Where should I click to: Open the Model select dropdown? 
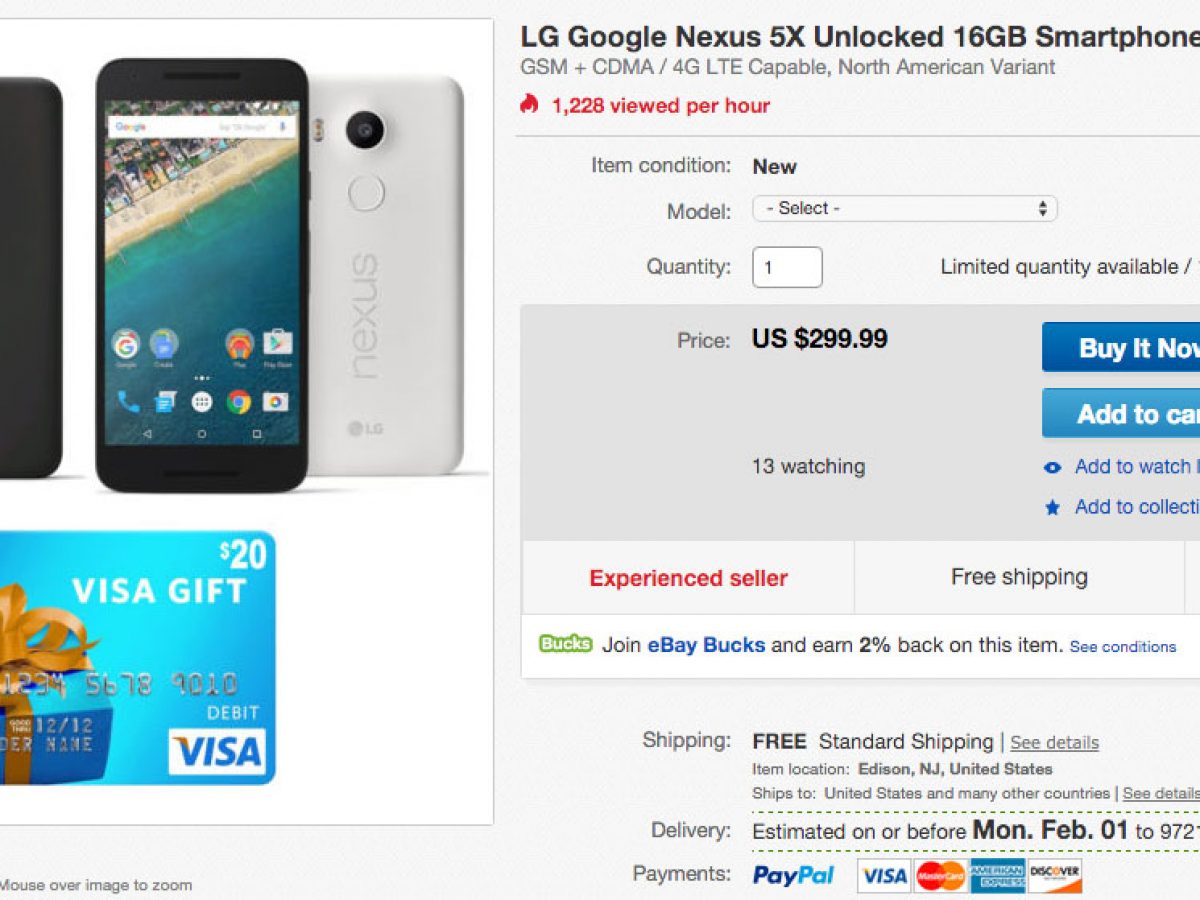click(x=904, y=209)
